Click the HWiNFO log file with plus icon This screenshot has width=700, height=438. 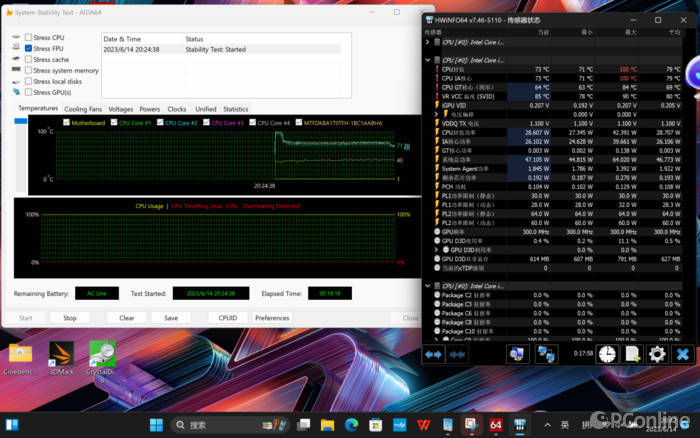point(633,355)
